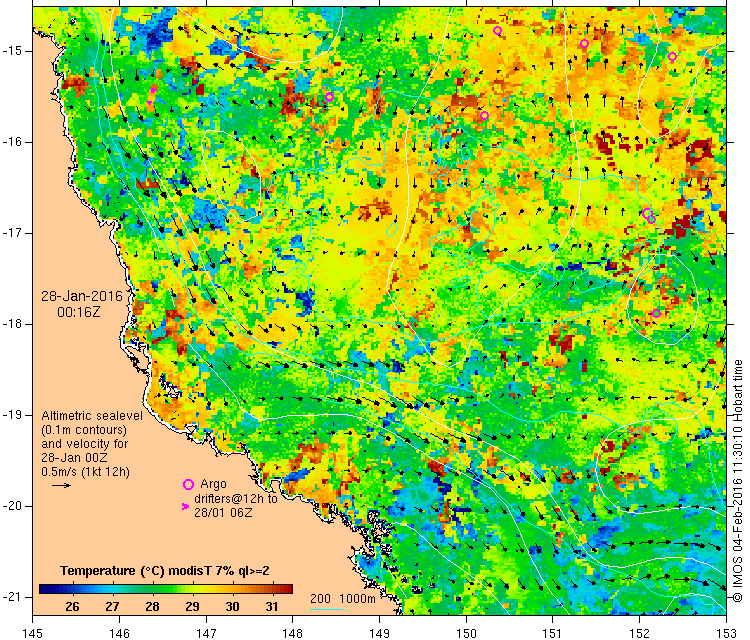Image resolution: width=750 pixels, height=640 pixels.
Task: Click the 'Altimetric sealevel' legend text
Action: tap(92, 416)
